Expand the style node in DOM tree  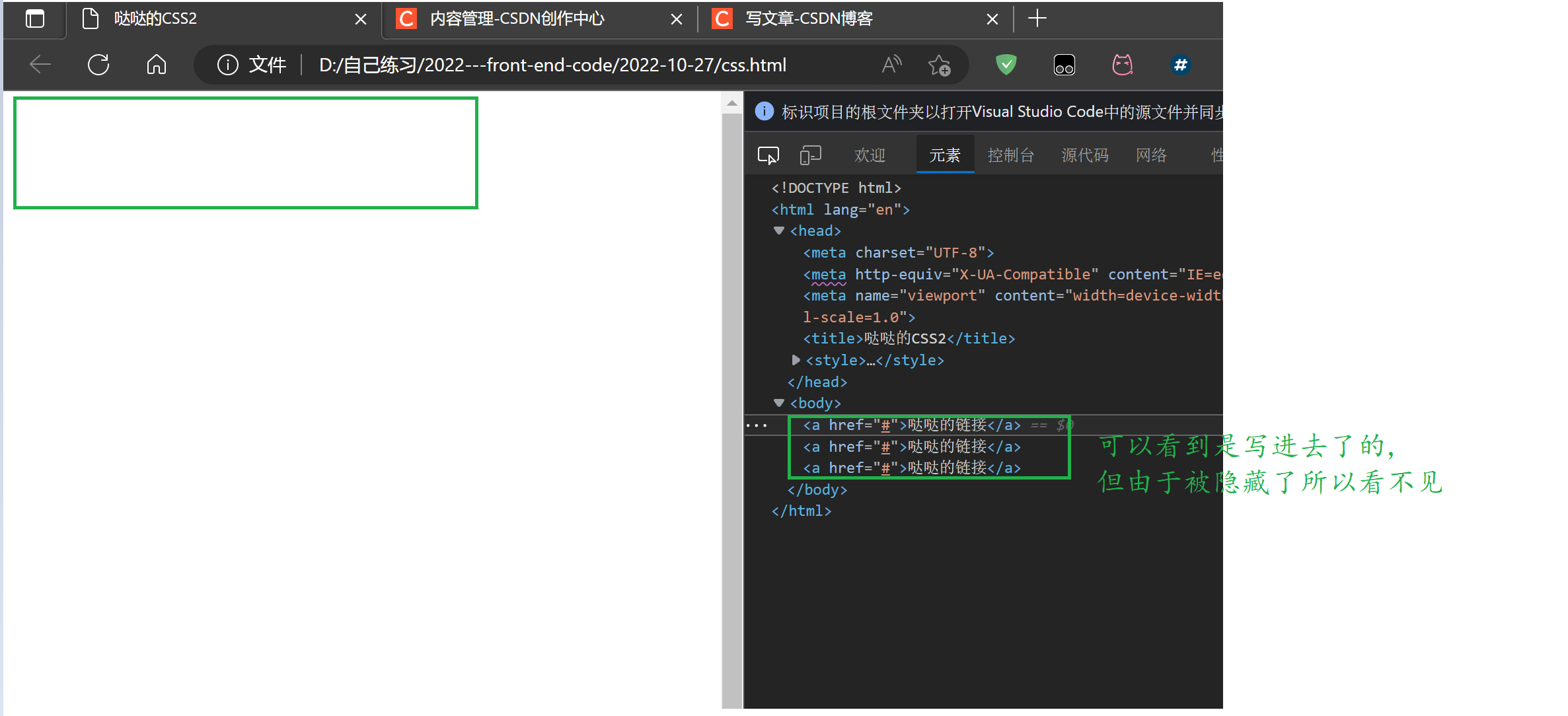pos(796,360)
